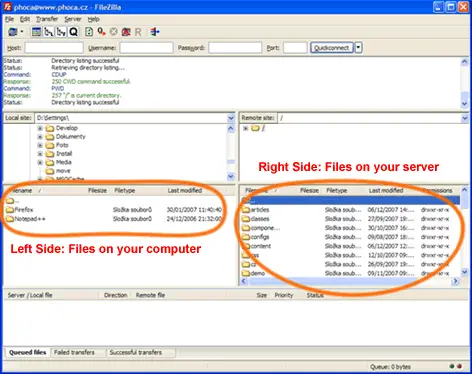Open the Transfer menu

[47, 19]
